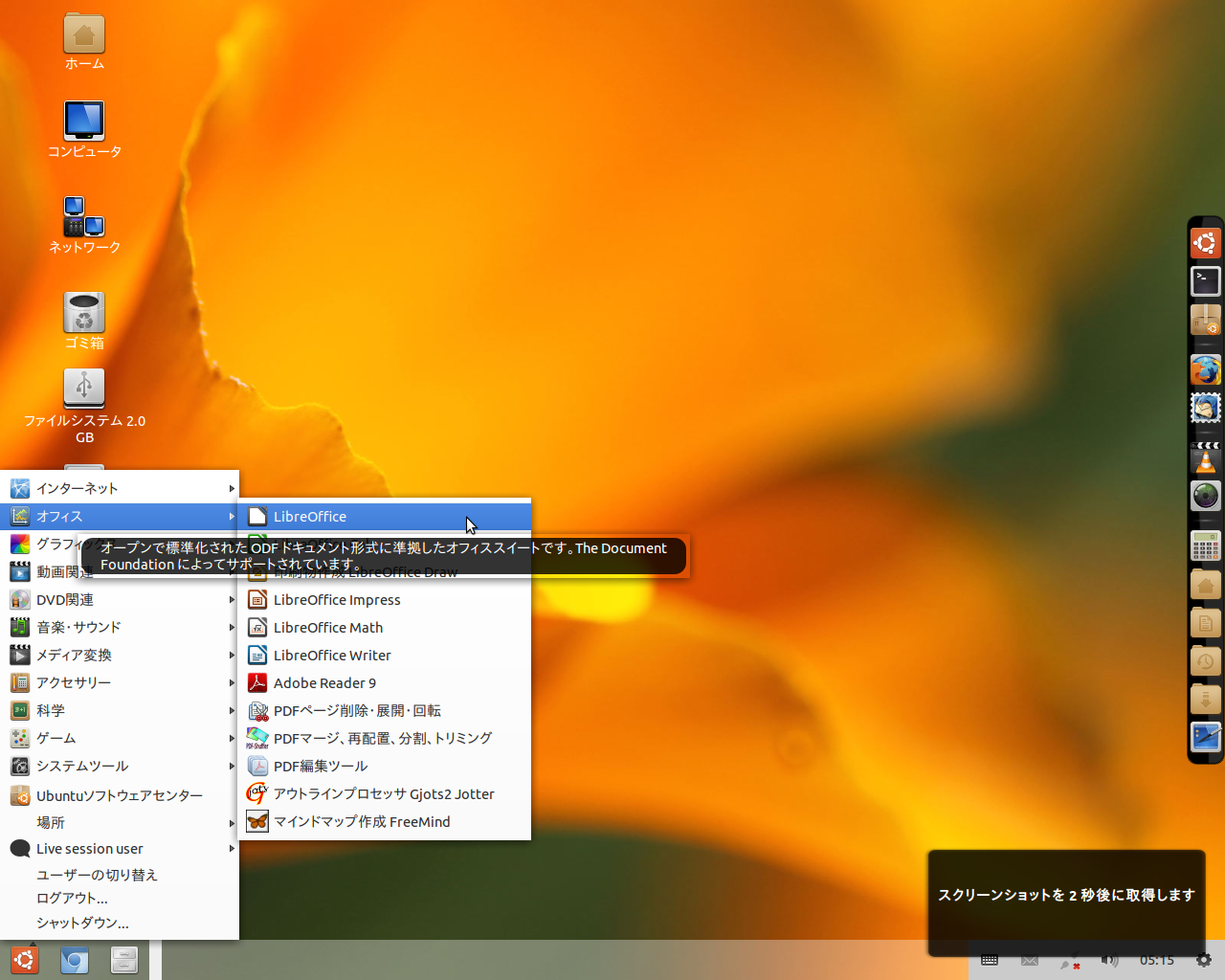Click the 05:15 clock in the panel
1225x980 pixels.
pyautogui.click(x=1157, y=960)
